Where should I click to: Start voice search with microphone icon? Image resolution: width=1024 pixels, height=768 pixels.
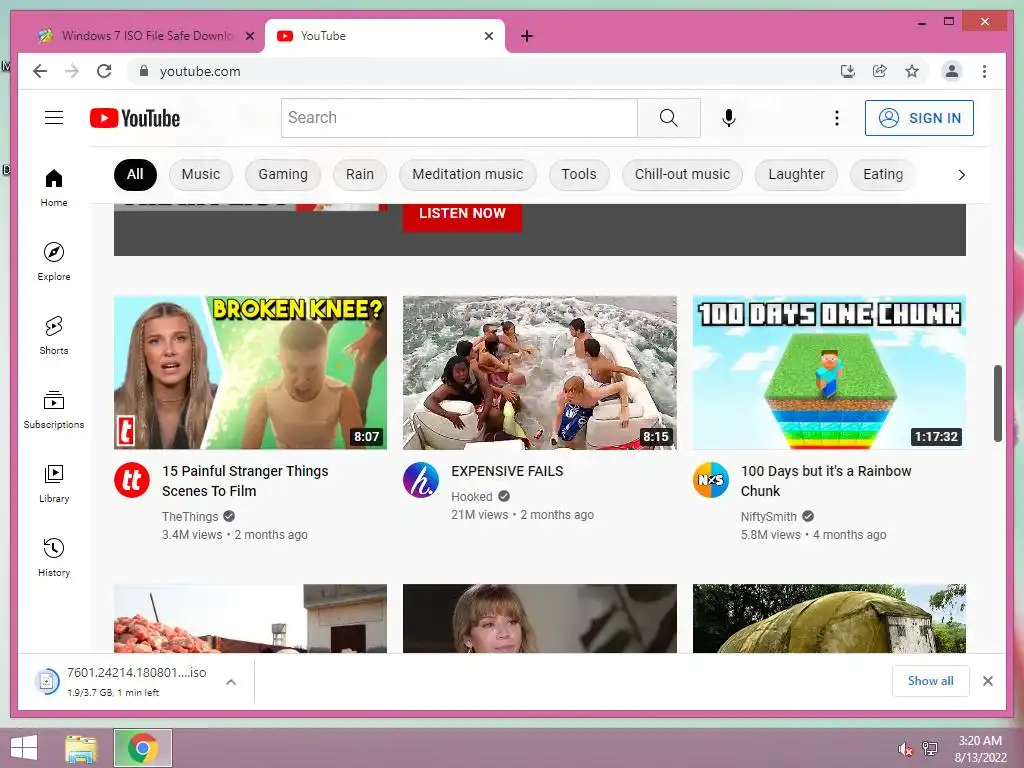coord(729,118)
